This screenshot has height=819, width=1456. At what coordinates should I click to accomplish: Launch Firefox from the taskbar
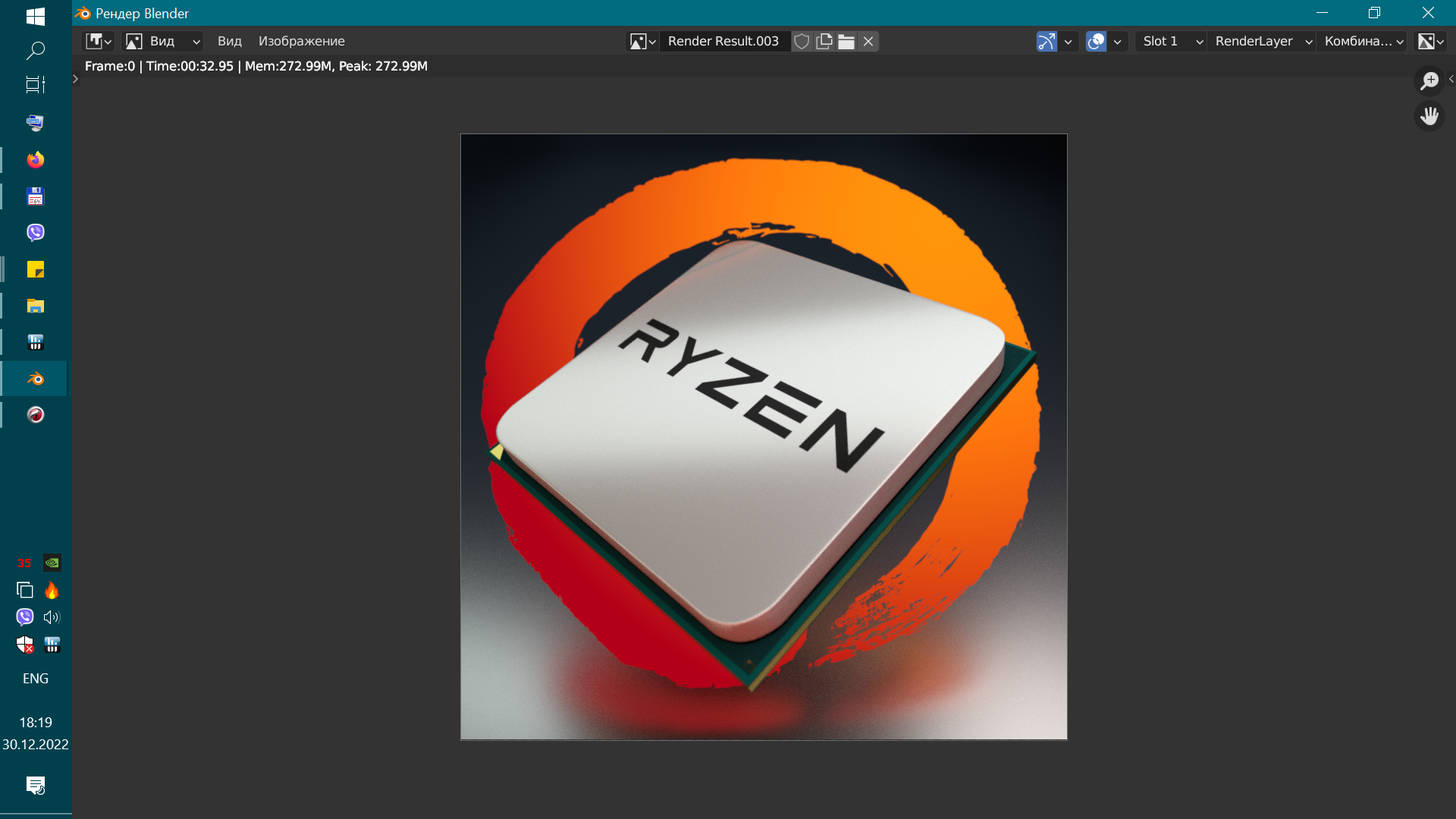35,159
